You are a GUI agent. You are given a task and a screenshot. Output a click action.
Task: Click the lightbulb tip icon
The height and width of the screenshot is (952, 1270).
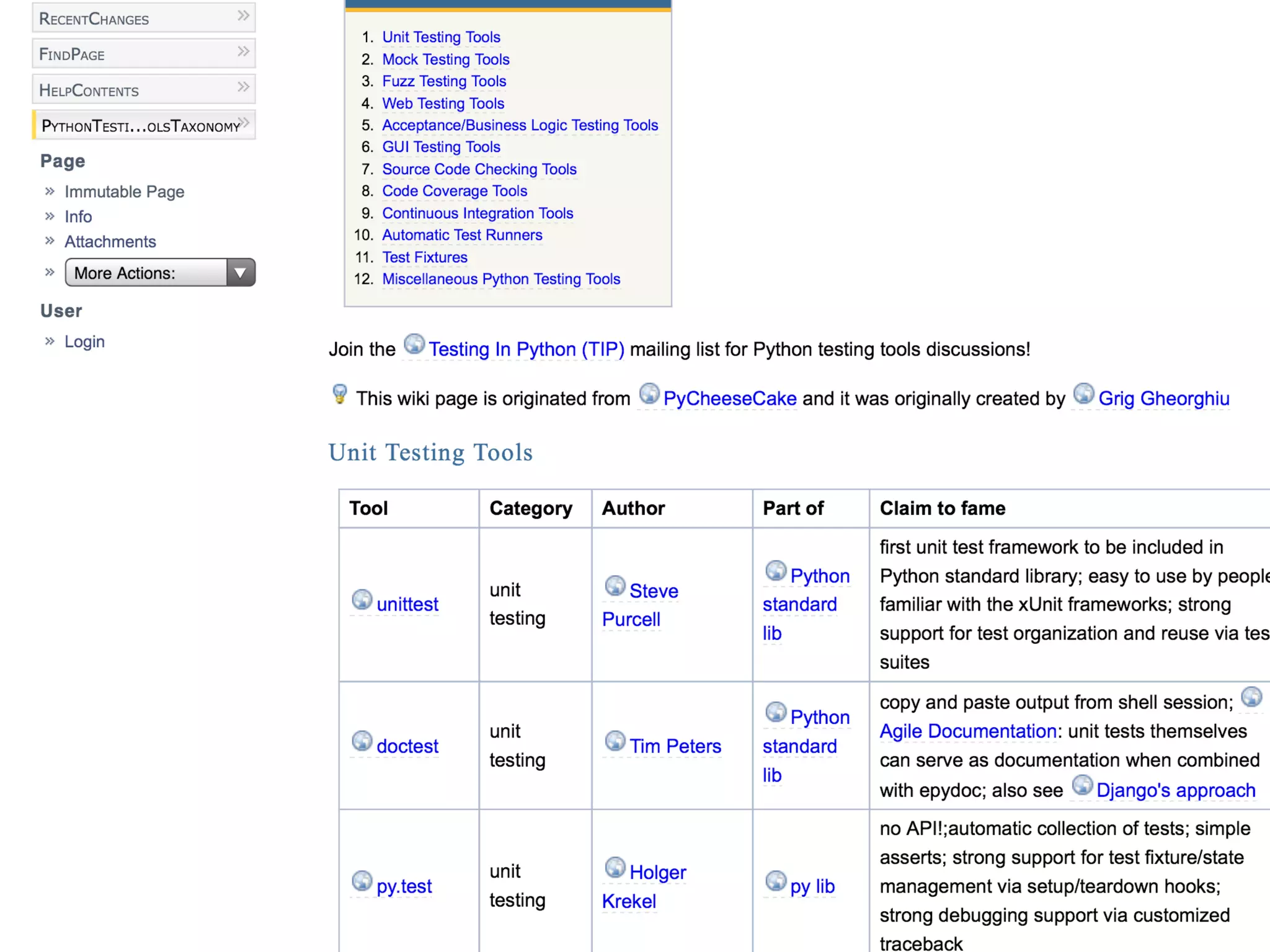point(340,394)
